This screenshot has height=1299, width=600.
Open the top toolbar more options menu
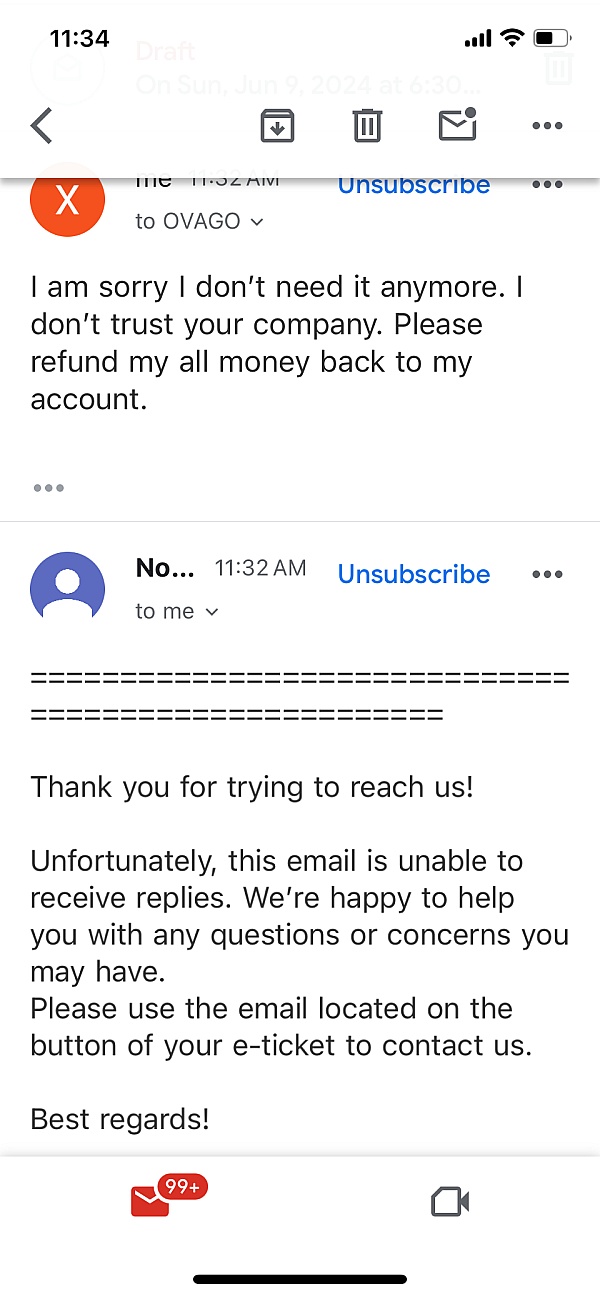[547, 126]
